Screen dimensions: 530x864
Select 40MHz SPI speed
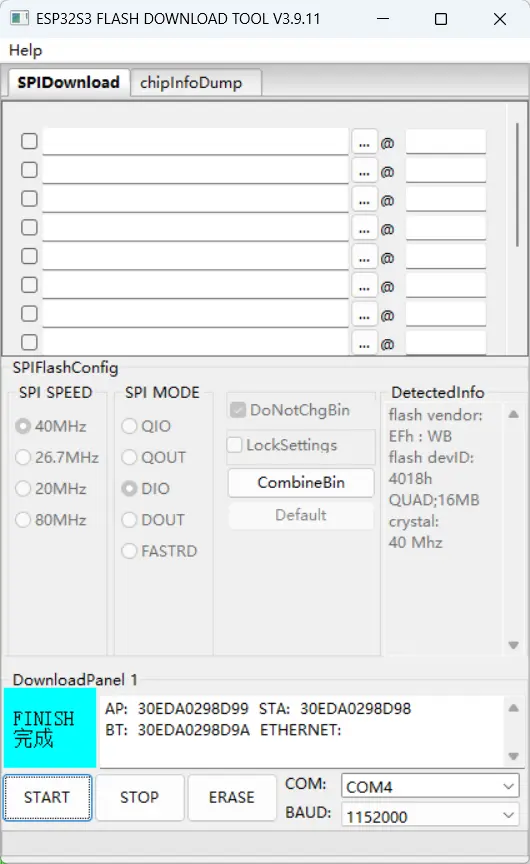51,426
